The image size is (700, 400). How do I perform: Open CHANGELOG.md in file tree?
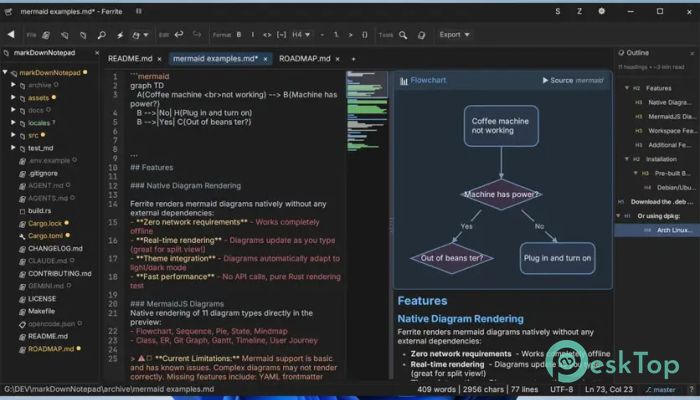55,248
